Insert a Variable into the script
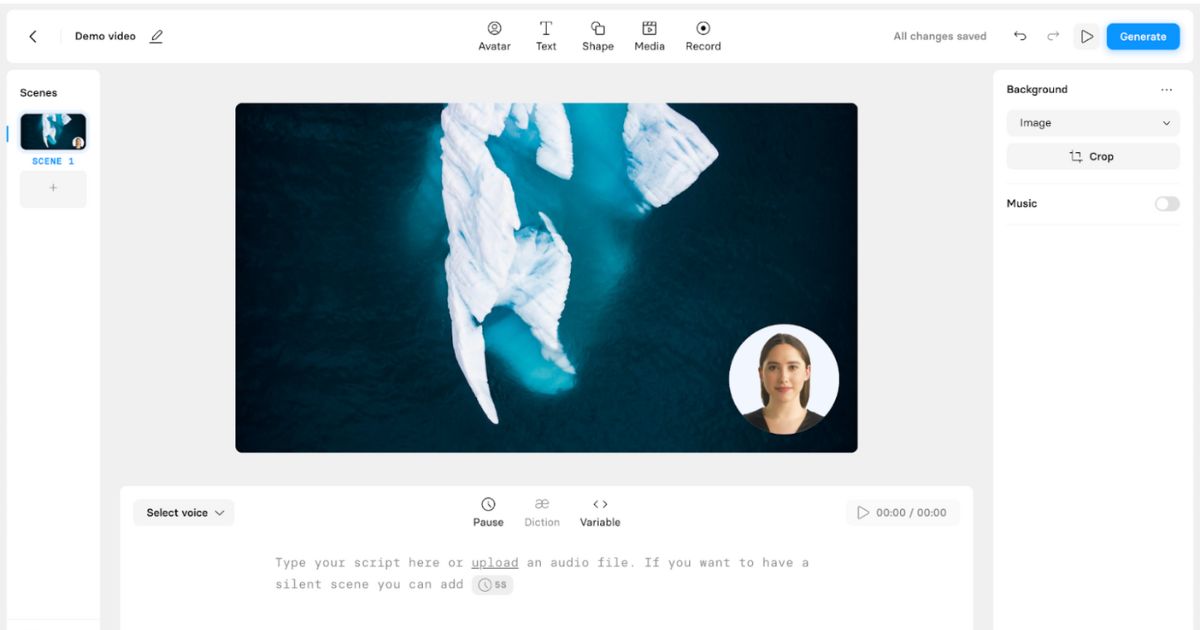Image resolution: width=1200 pixels, height=630 pixels. [x=599, y=511]
